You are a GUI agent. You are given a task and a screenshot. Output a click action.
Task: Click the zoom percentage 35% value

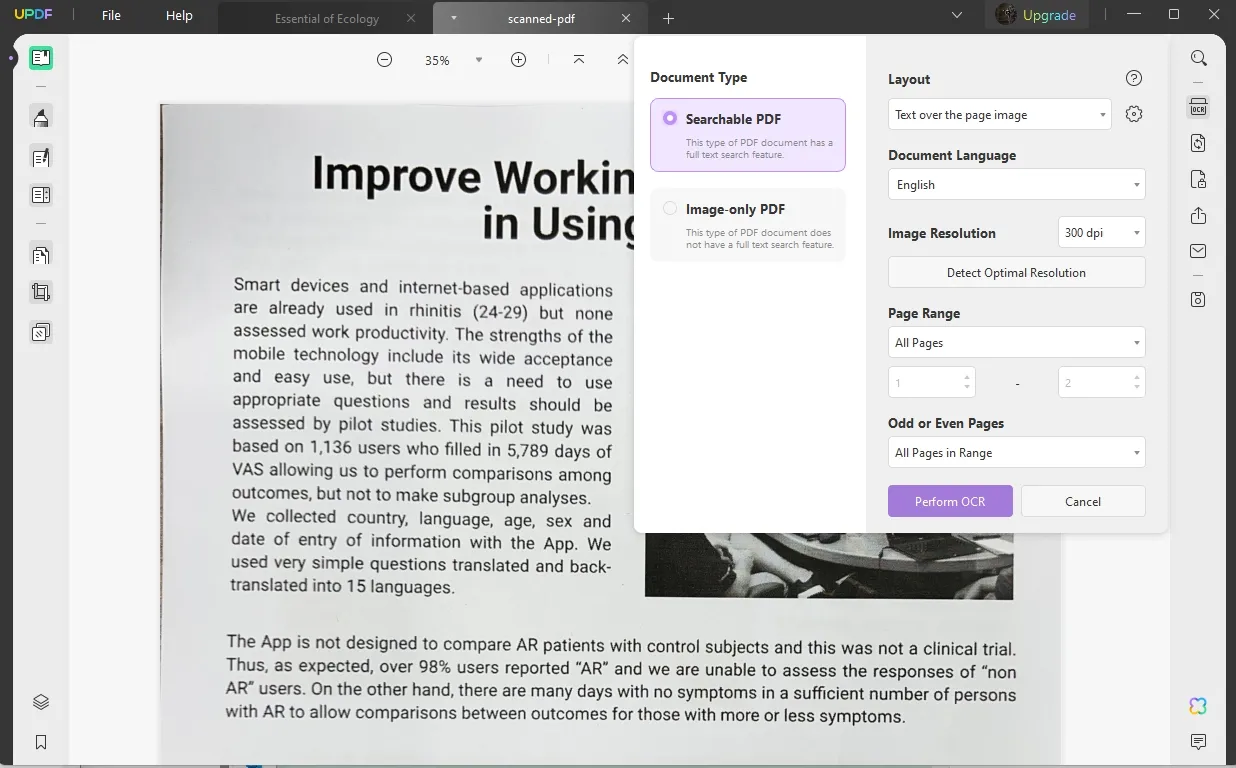click(437, 60)
